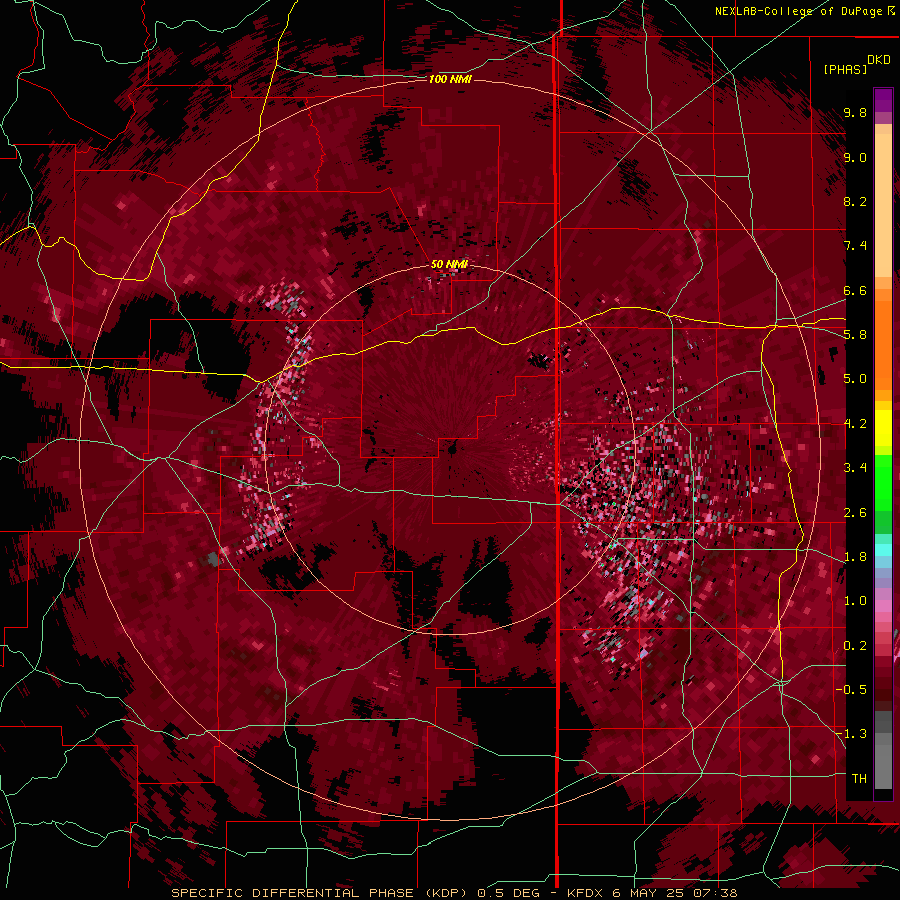Select the 50 NMI range ring label
The image size is (900, 900).
pos(449,264)
